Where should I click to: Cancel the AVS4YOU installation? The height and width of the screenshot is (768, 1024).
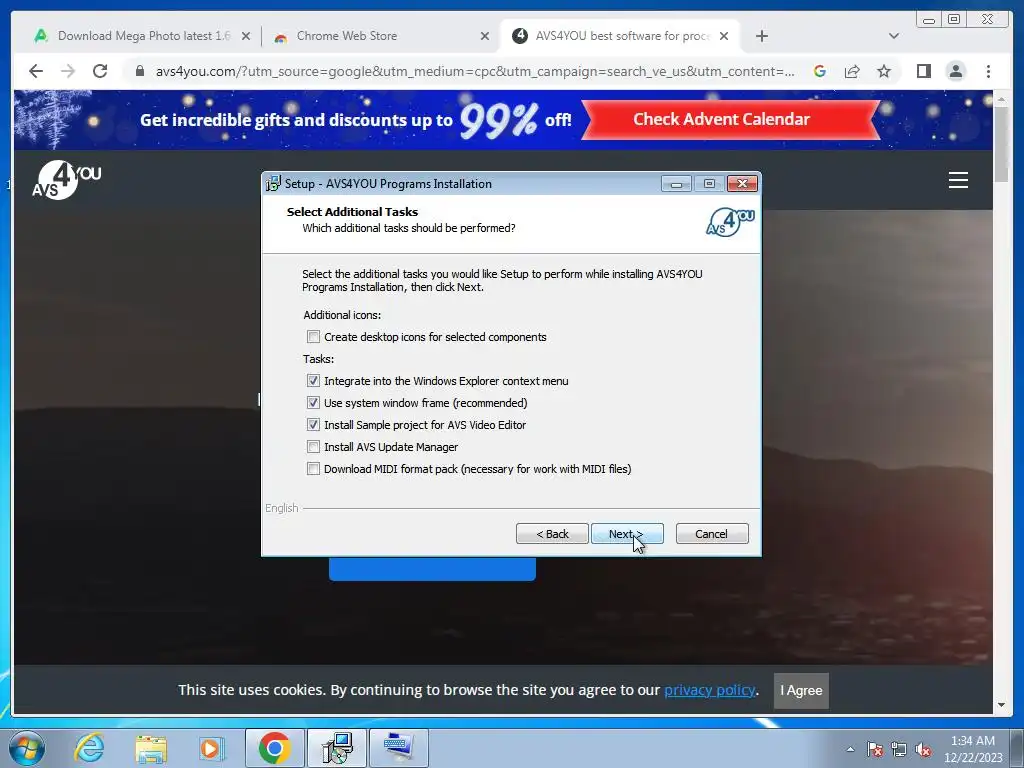point(712,534)
